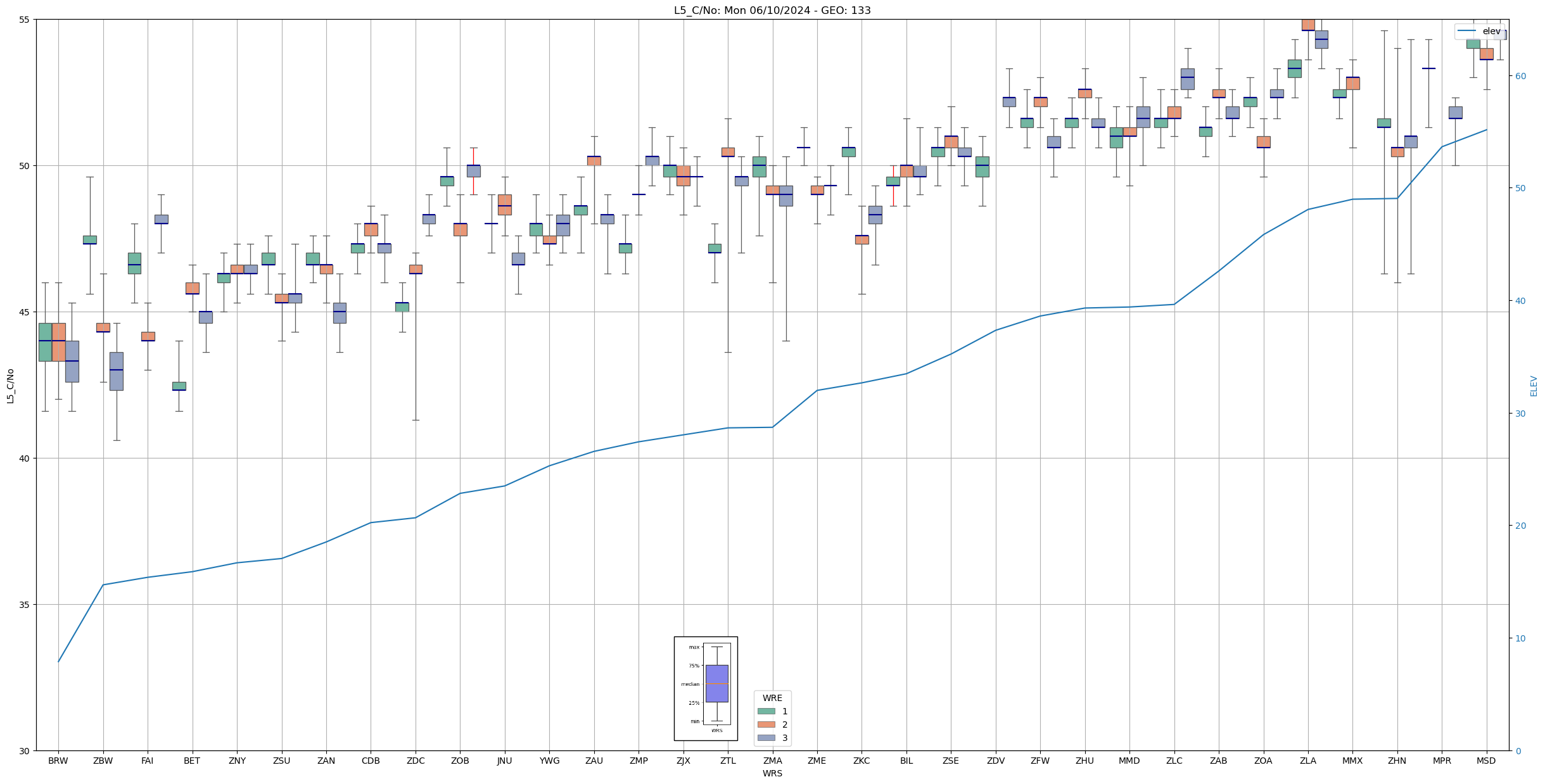Image resolution: width=1545 pixels, height=784 pixels.
Task: Click the blue-grey WRE 3 legend swatch
Action: pos(766,738)
